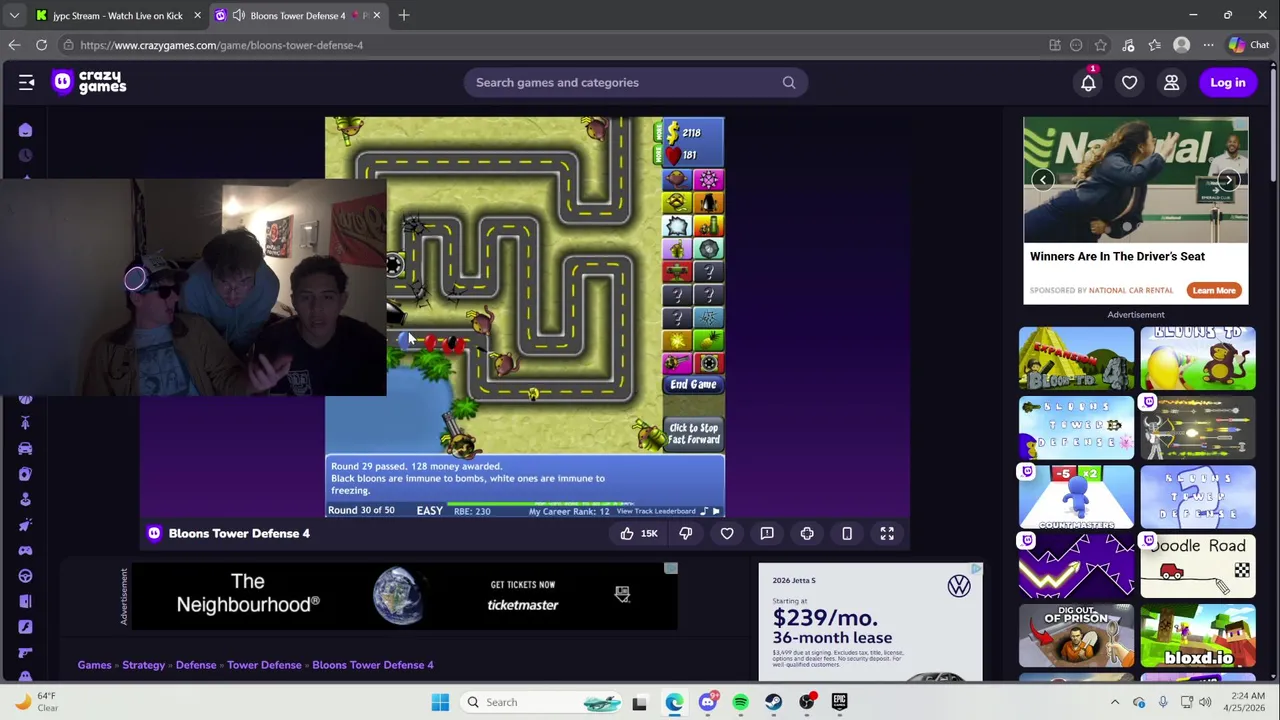The width and height of the screenshot is (1280, 720).
Task: Open friends icon in header
Action: pos(1171,83)
